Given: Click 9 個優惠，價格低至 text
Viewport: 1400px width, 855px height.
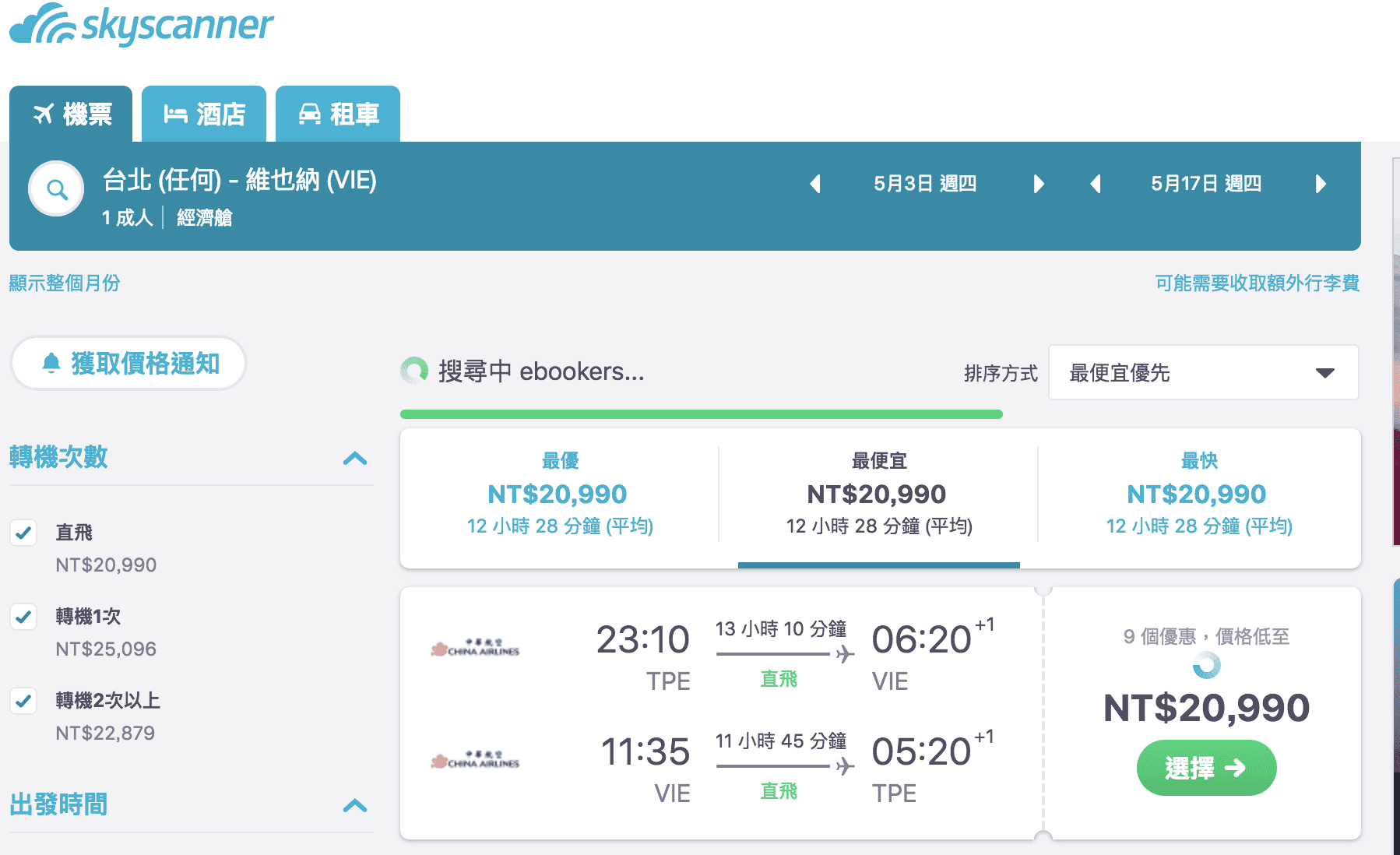Looking at the screenshot, I should pyautogui.click(x=1206, y=636).
